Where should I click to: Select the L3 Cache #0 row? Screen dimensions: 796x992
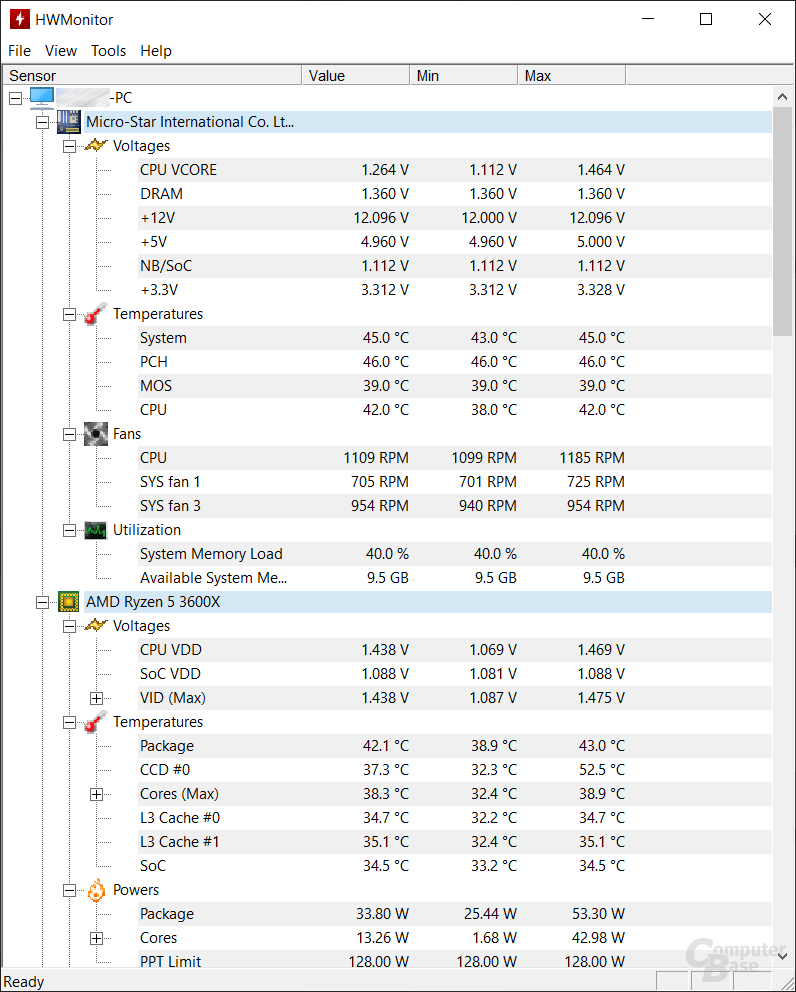tap(455, 818)
